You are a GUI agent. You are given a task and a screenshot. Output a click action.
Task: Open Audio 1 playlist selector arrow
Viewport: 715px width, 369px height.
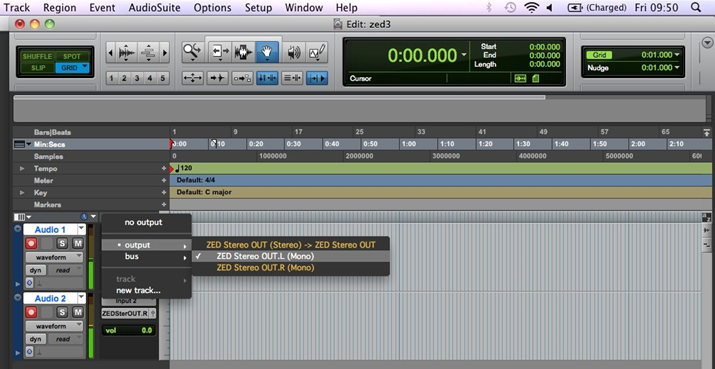pos(81,229)
